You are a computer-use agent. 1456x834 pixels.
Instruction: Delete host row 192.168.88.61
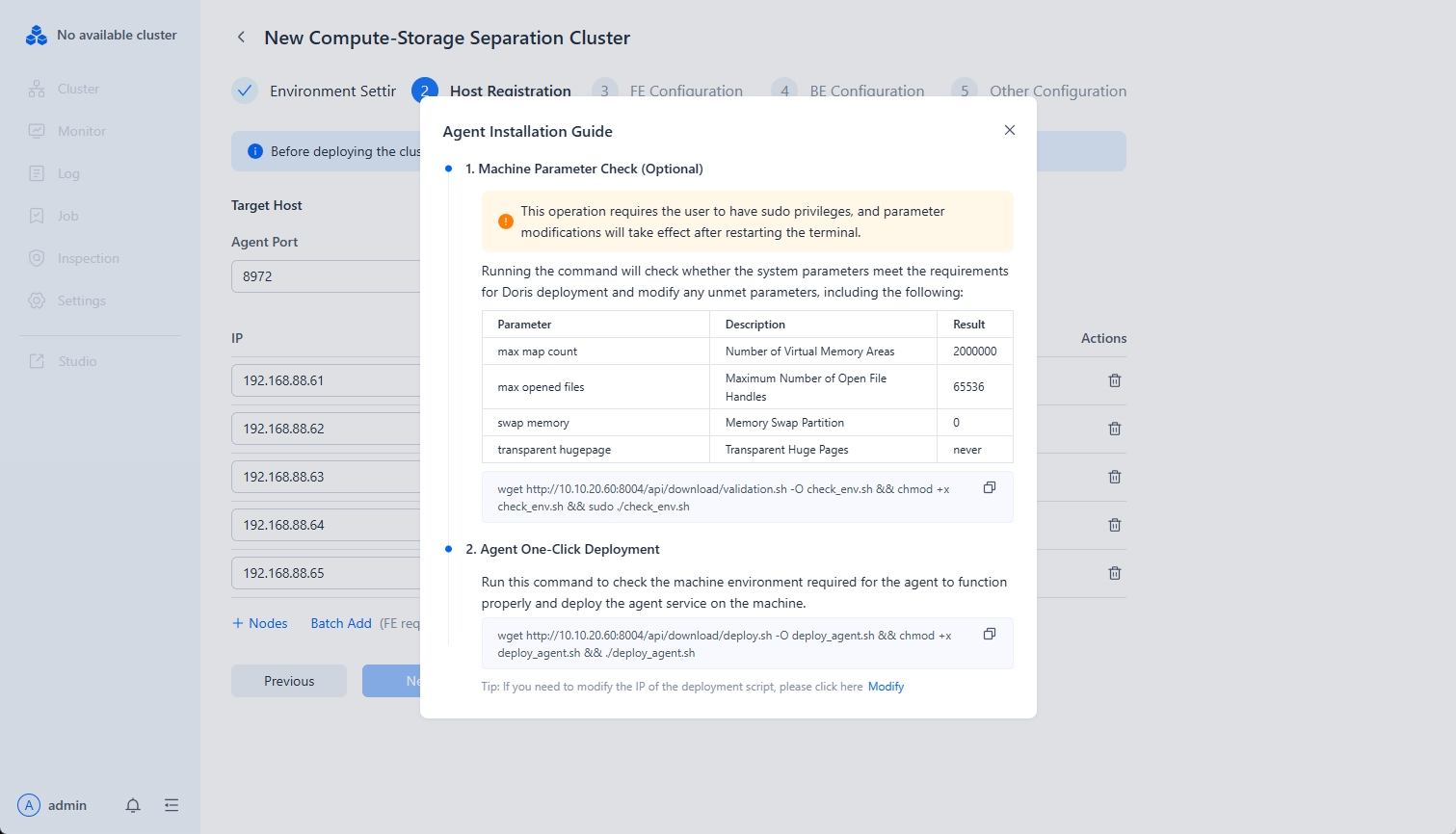click(1114, 380)
